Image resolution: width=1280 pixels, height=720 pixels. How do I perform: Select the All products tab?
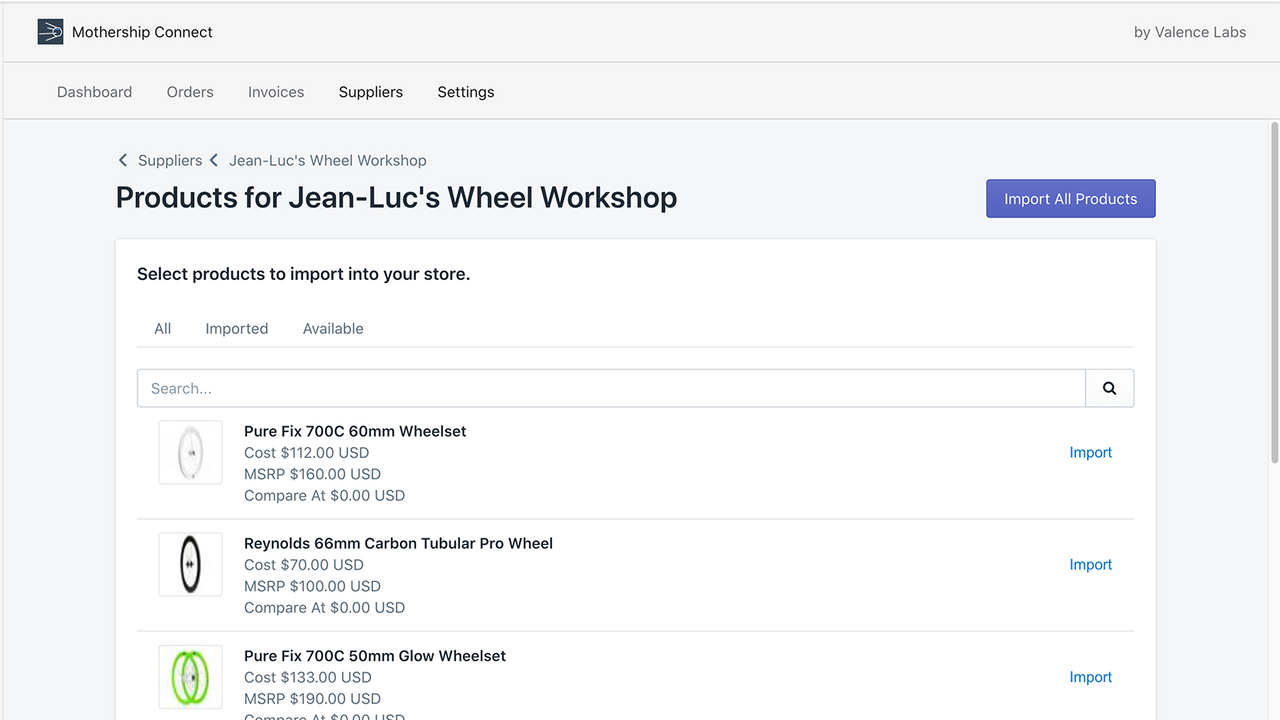(162, 328)
